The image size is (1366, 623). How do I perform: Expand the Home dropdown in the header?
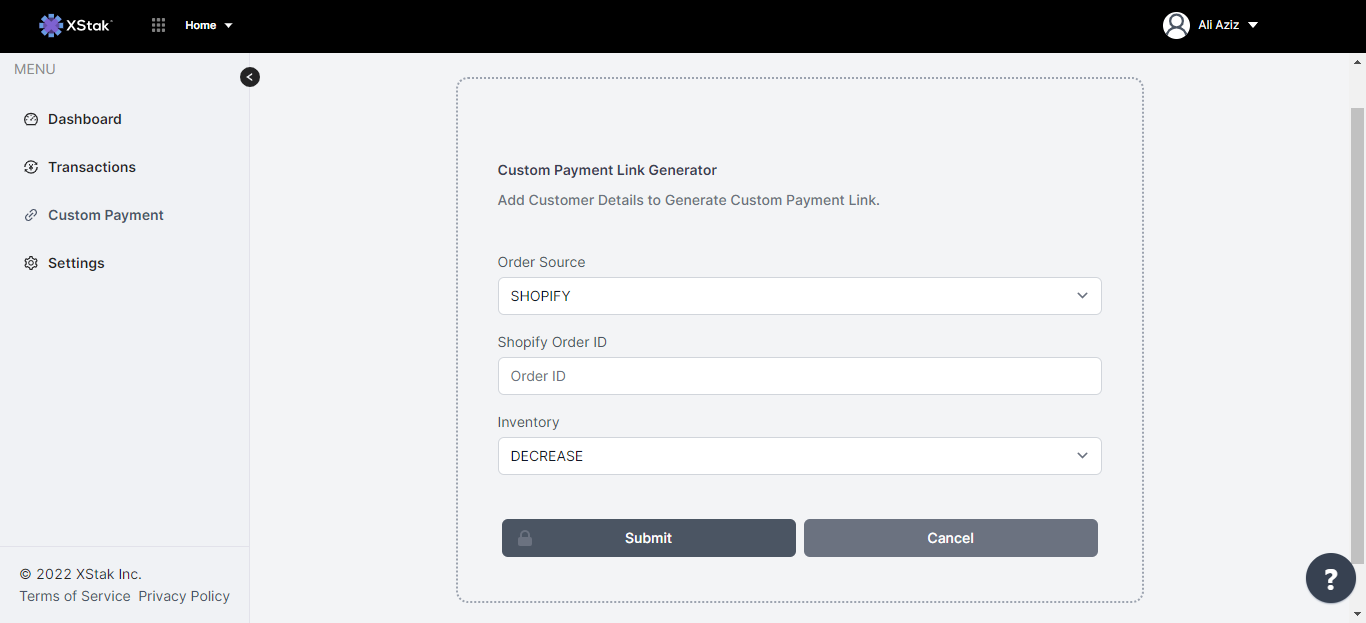tap(208, 25)
